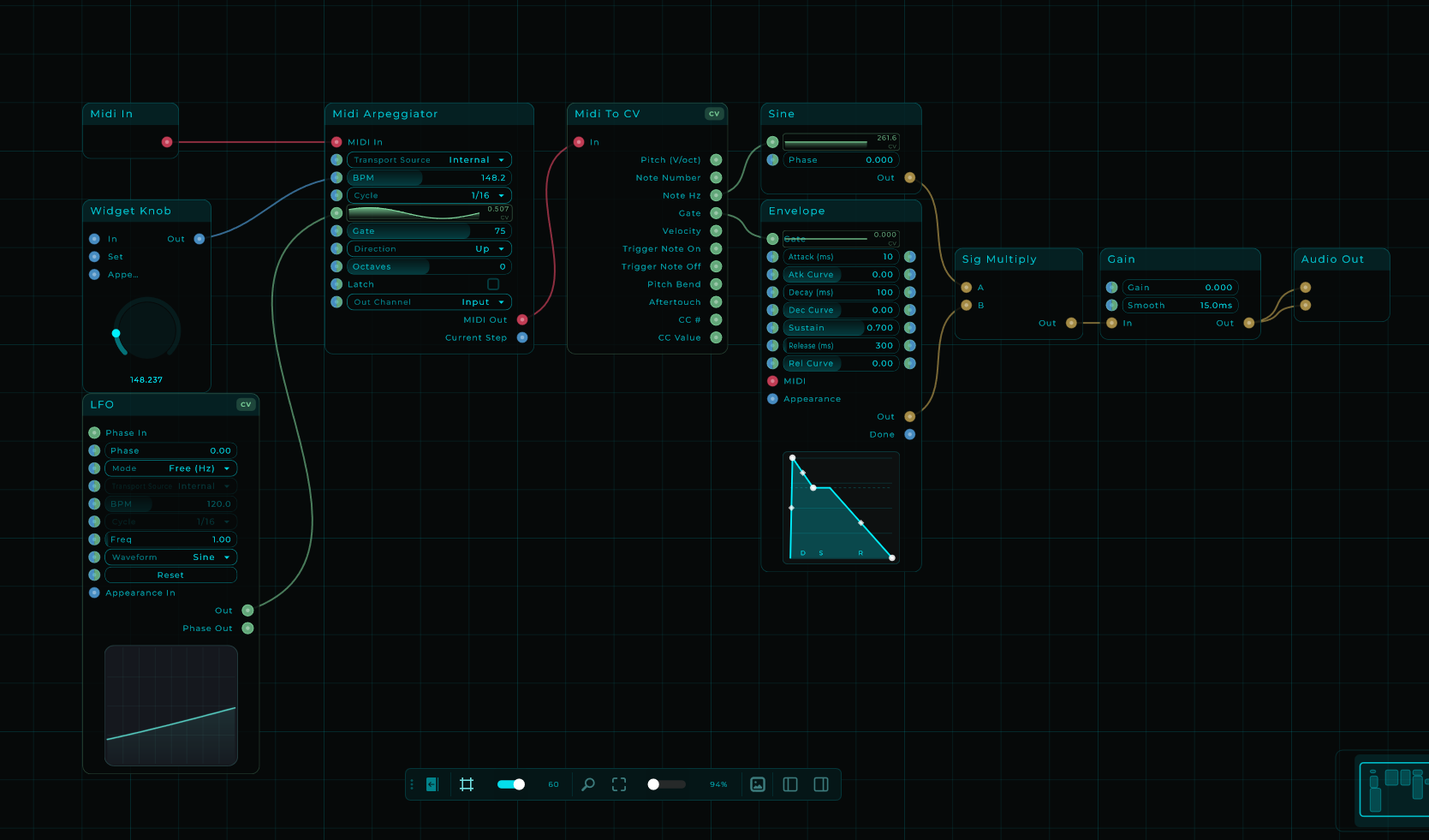Open the Out Channel Input dropdown

(429, 302)
